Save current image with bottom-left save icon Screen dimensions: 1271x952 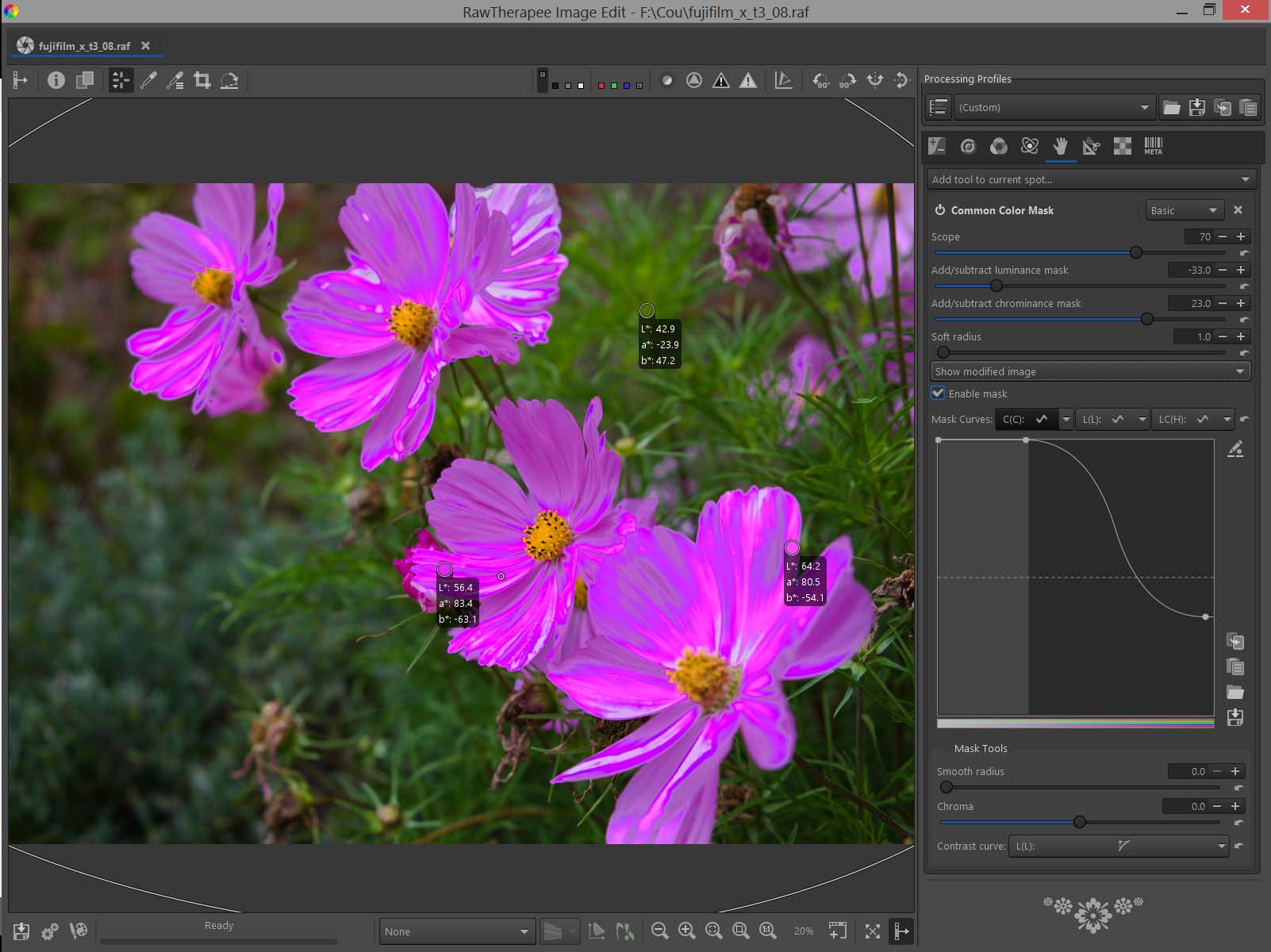(x=21, y=931)
